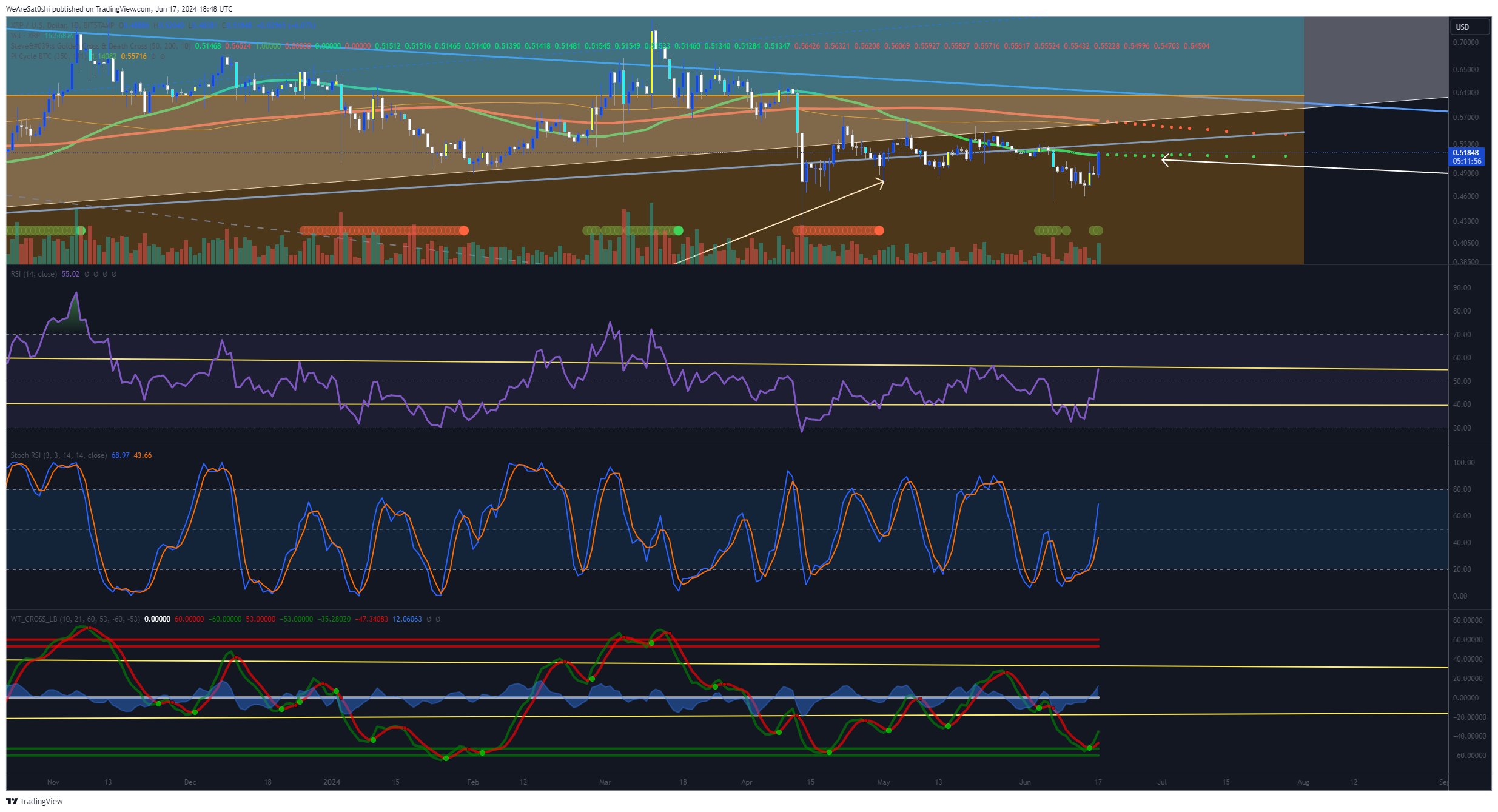Viewport: 1498px width, 812px height.
Task: Click the Stoch RSI indicator legend
Action: 59,455
